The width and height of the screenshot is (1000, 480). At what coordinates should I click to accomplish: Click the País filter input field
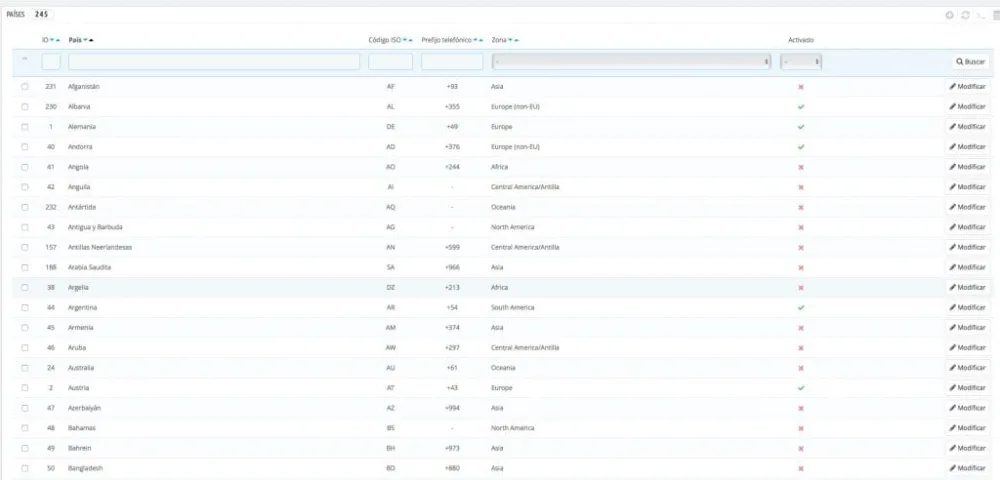[x=214, y=62]
